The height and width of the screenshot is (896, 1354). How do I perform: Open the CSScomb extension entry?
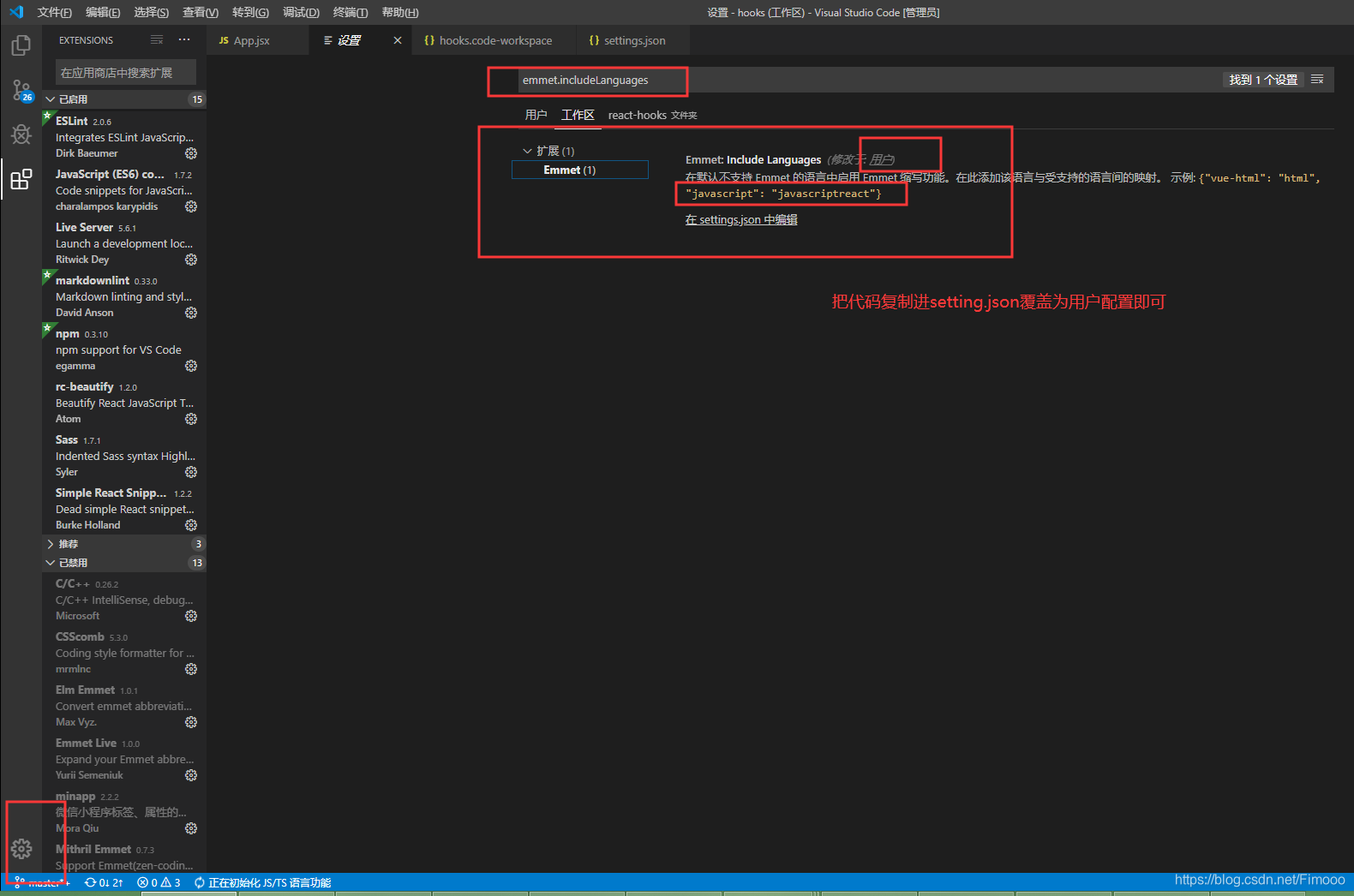[x=124, y=653]
